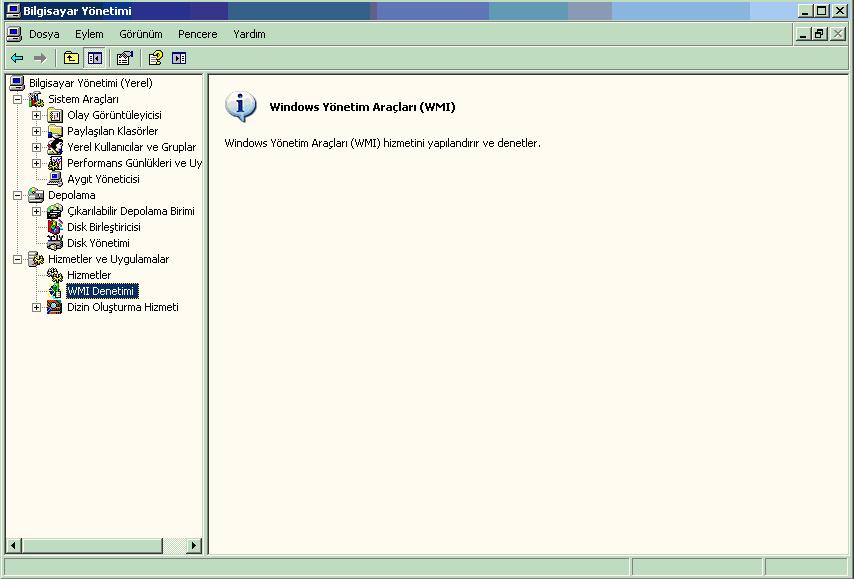Click the Disk Birleştiricisi icon
Viewport: 854px width, 579px height.
[x=55, y=227]
